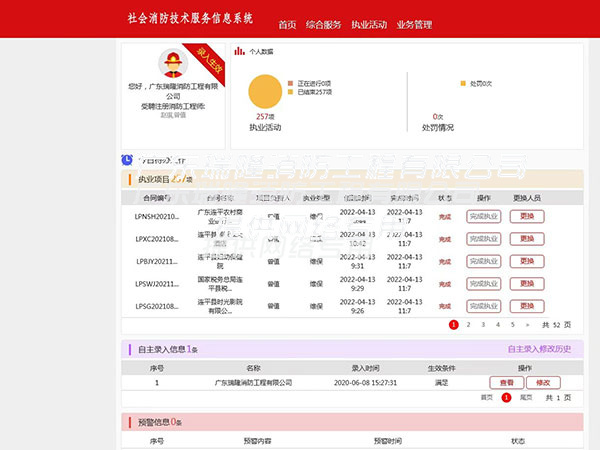The height and width of the screenshot is (450, 600).
Task: Click 完成执业 for contract LPNSH20210
Action: (x=483, y=216)
